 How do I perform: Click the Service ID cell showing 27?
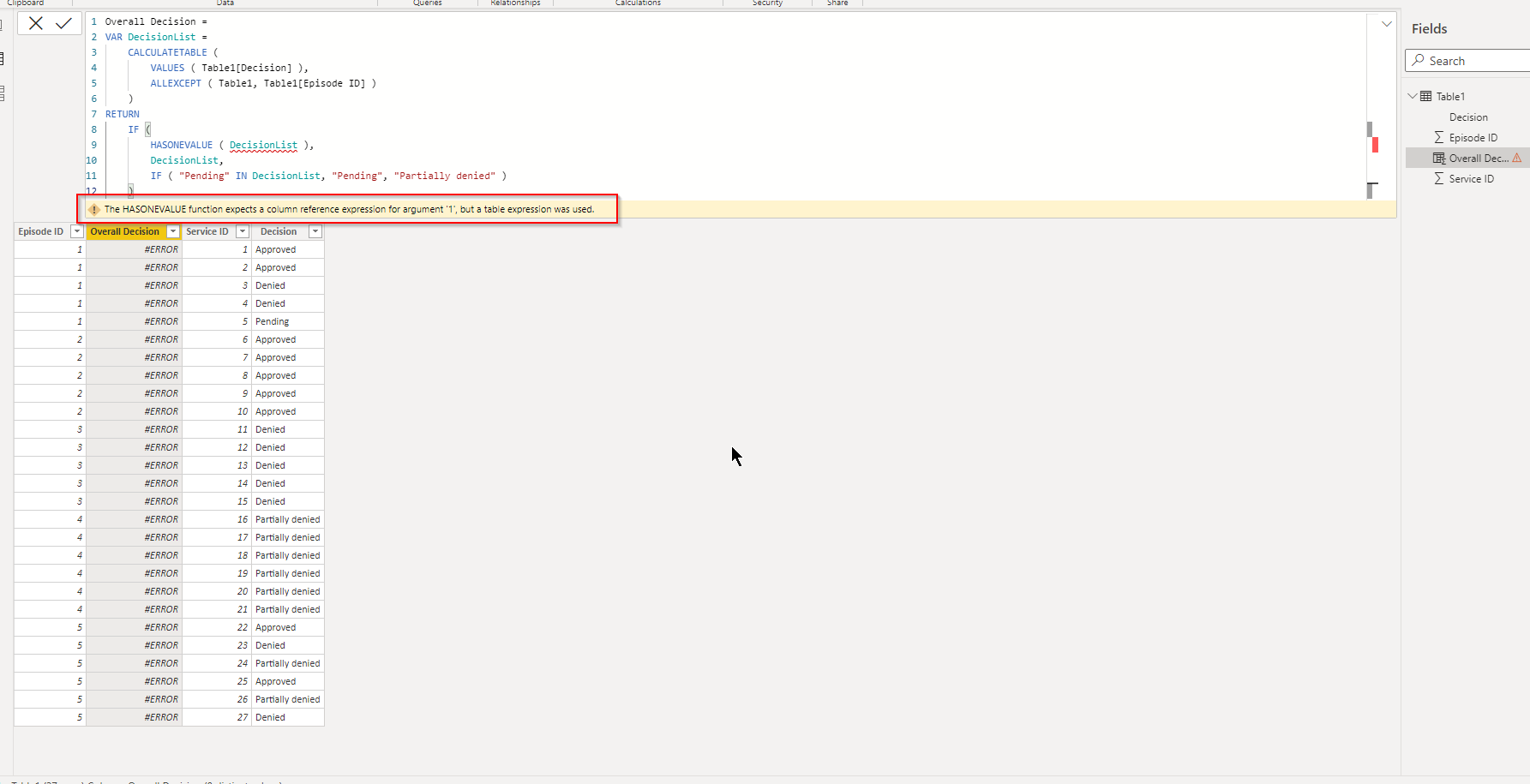point(217,717)
